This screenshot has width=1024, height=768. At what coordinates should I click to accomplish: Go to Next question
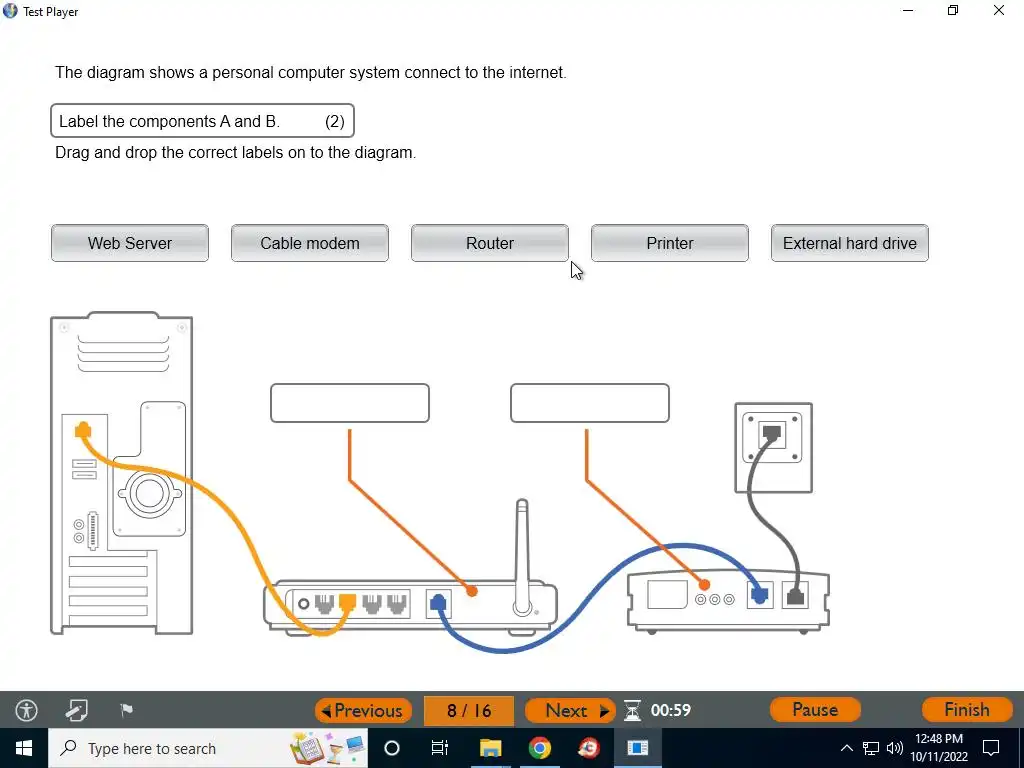click(570, 711)
